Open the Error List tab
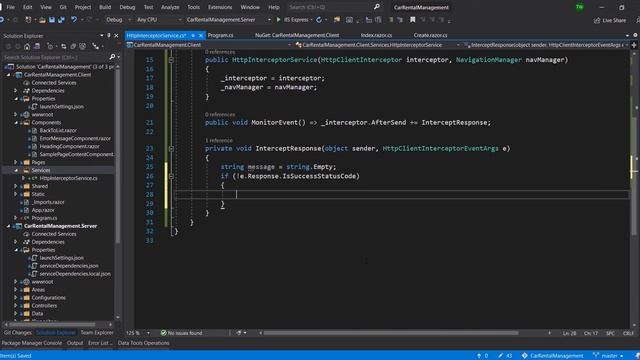Image resolution: width=640 pixels, height=360 pixels. tap(100, 343)
